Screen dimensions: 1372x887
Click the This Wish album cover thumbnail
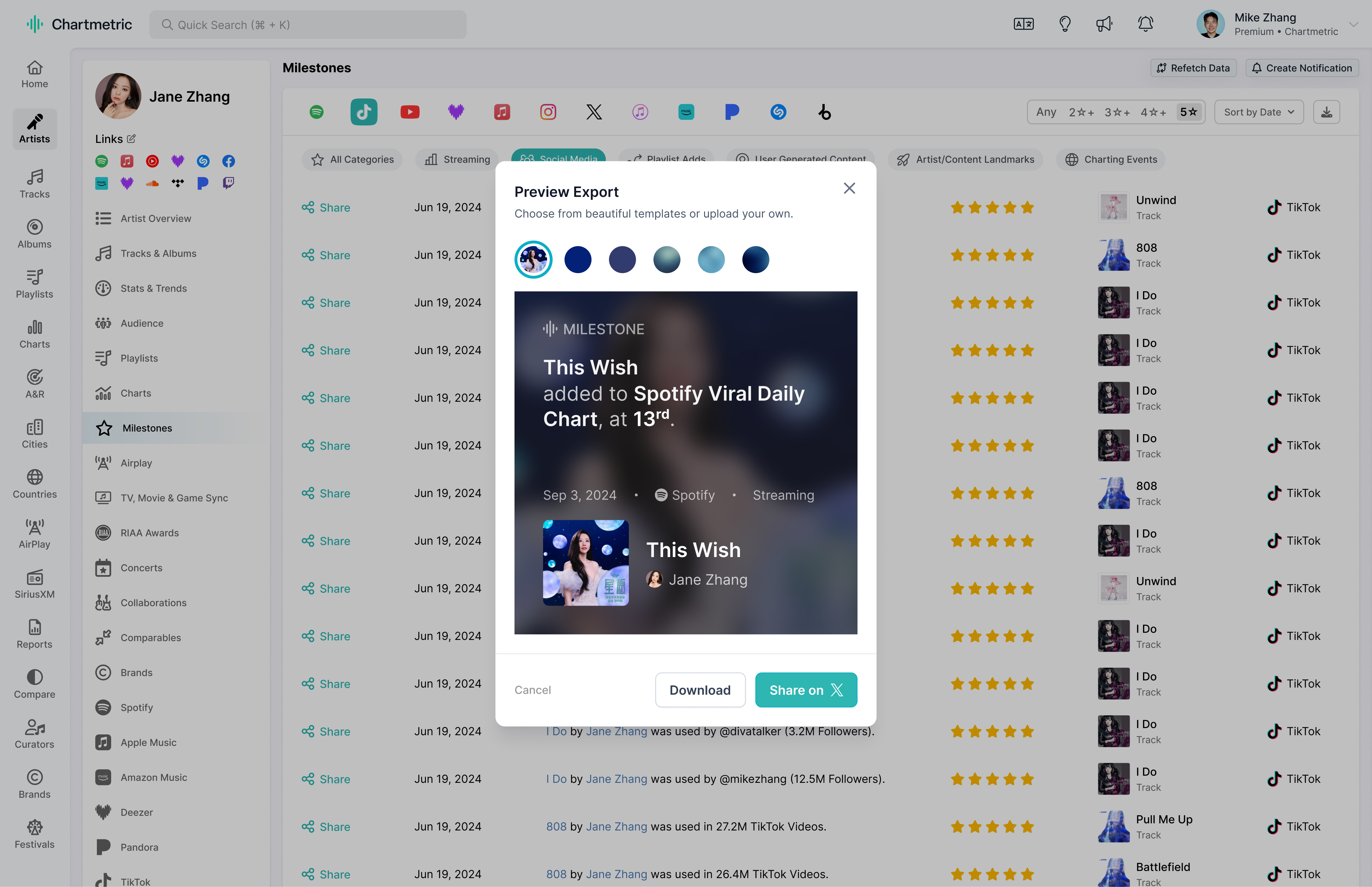pyautogui.click(x=586, y=563)
